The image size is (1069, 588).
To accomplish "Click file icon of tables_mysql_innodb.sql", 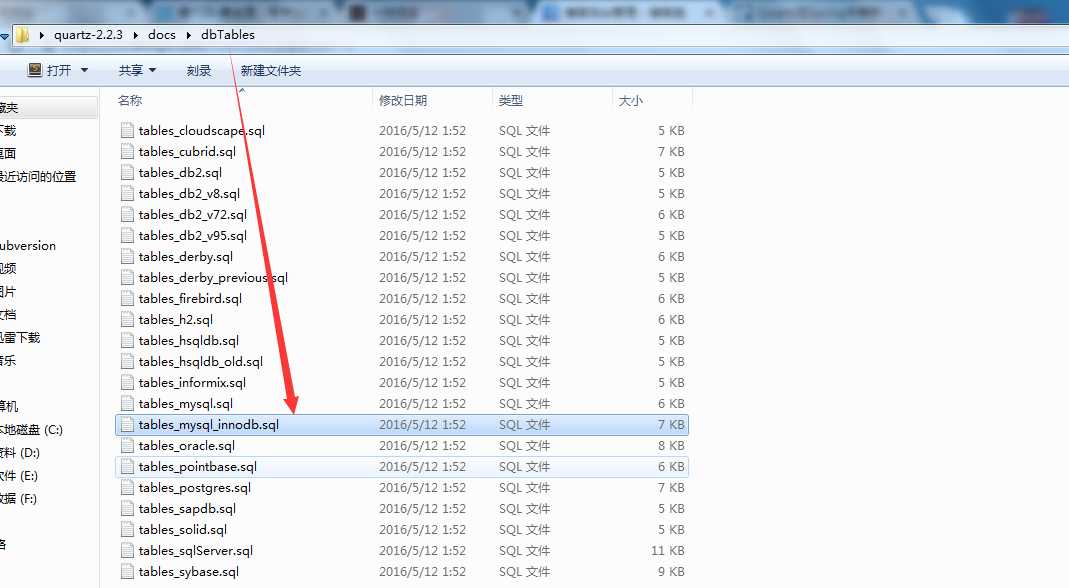I will click(x=127, y=424).
